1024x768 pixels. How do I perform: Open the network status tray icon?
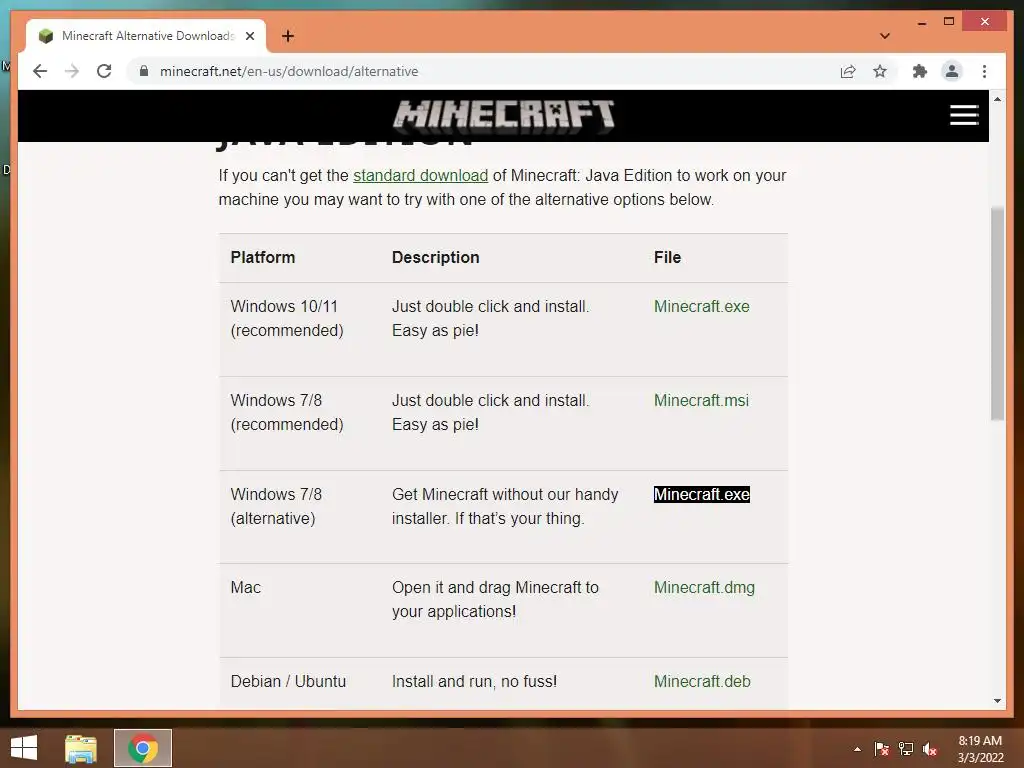coord(906,749)
